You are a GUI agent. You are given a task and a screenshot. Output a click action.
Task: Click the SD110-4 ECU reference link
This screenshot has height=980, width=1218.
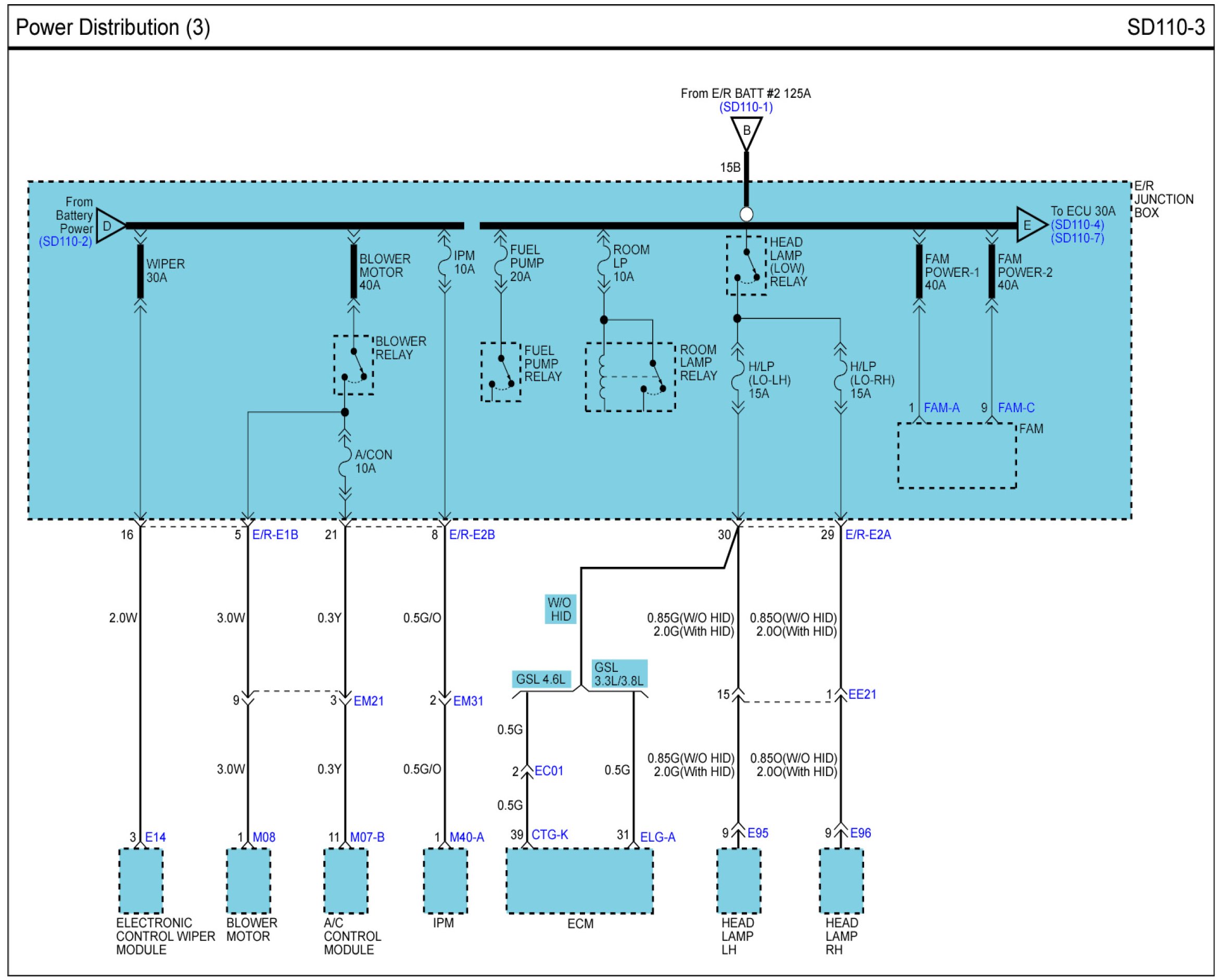click(1077, 225)
